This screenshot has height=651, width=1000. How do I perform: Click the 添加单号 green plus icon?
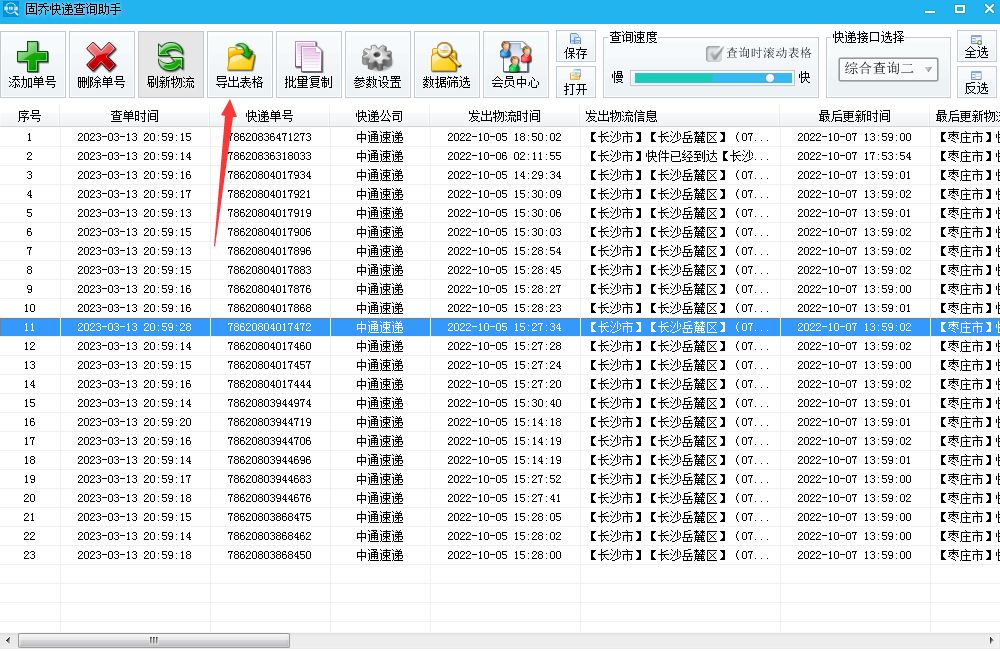click(33, 65)
